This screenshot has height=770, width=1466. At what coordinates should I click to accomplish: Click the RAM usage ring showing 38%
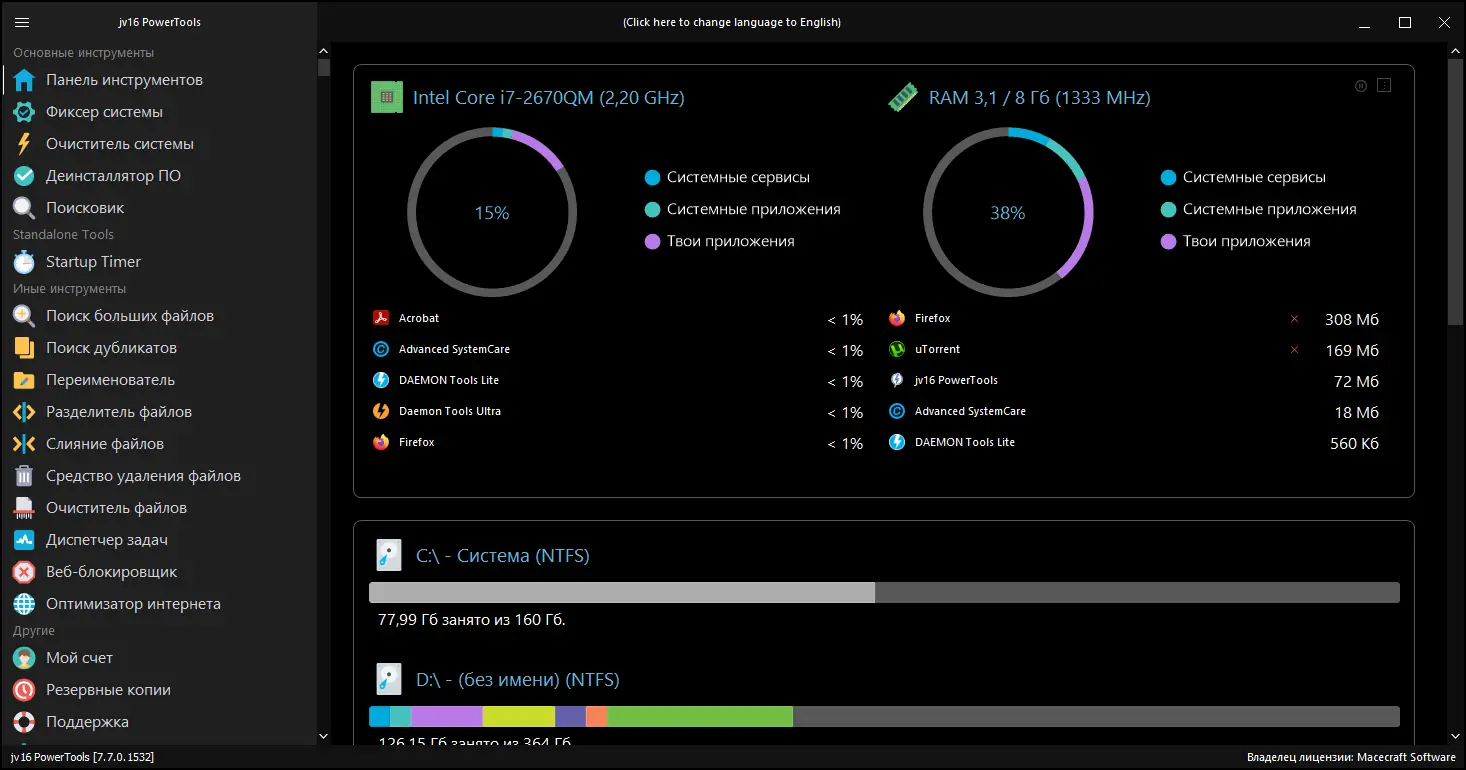point(1008,212)
